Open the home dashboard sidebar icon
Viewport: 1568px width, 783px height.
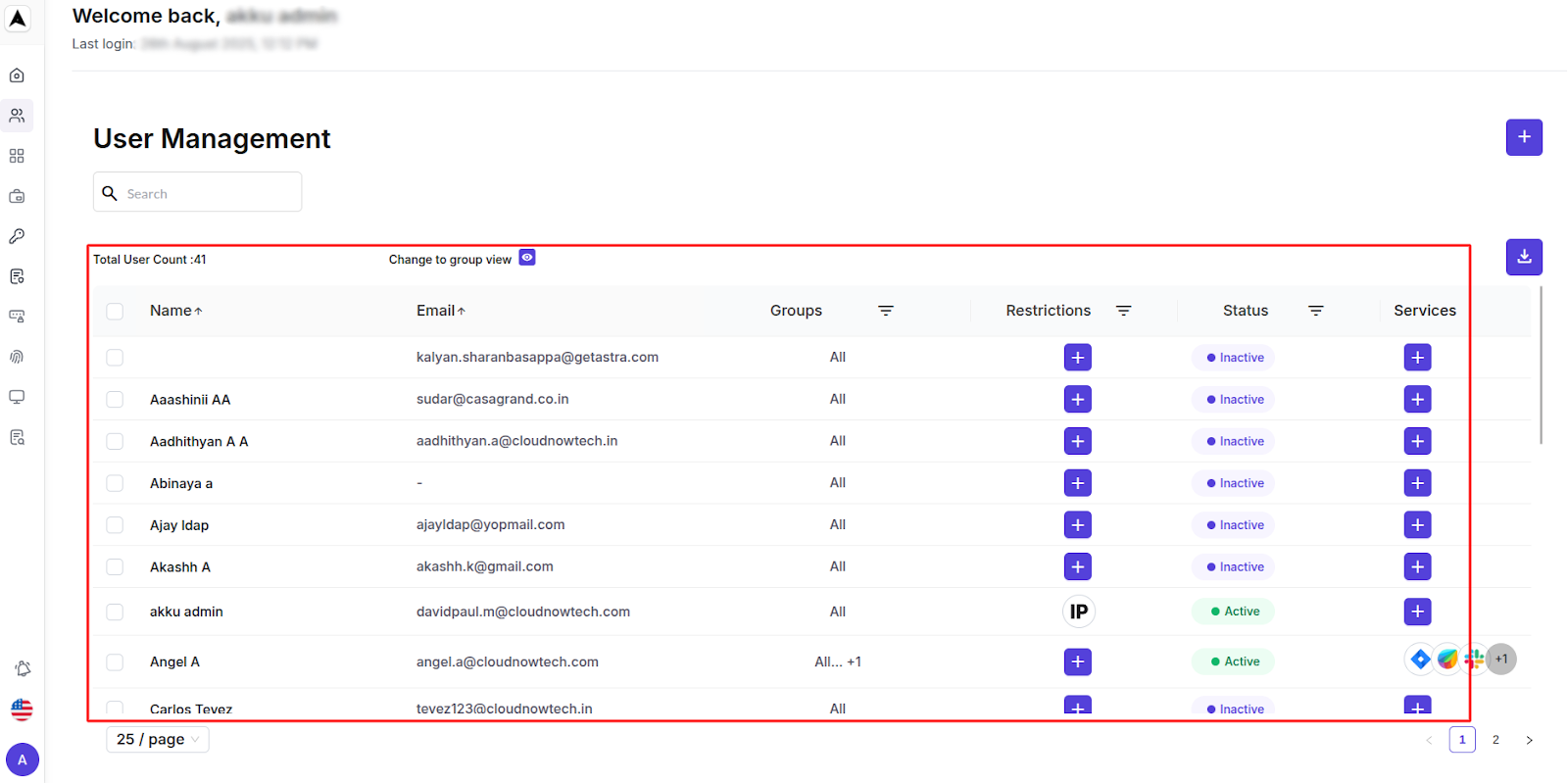coord(17,75)
